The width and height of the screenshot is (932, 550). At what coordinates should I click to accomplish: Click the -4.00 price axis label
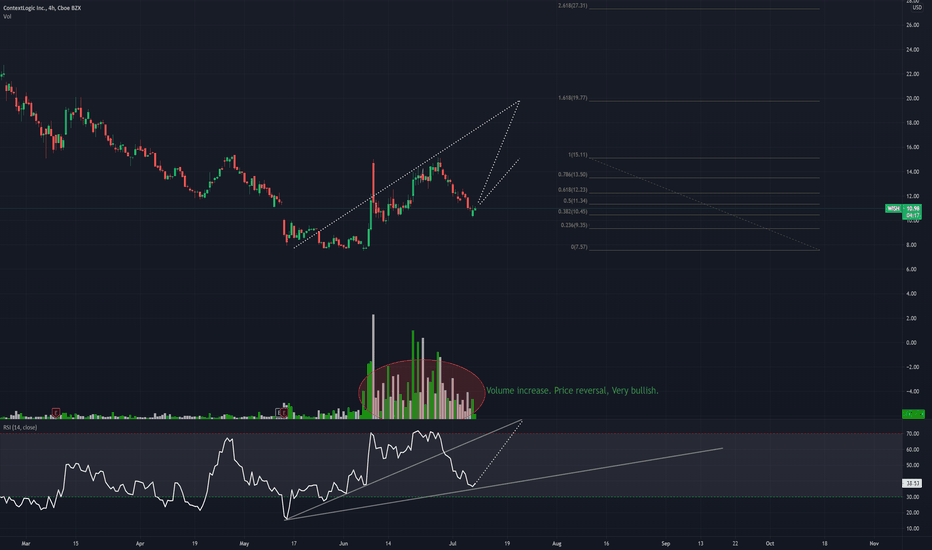912,392
